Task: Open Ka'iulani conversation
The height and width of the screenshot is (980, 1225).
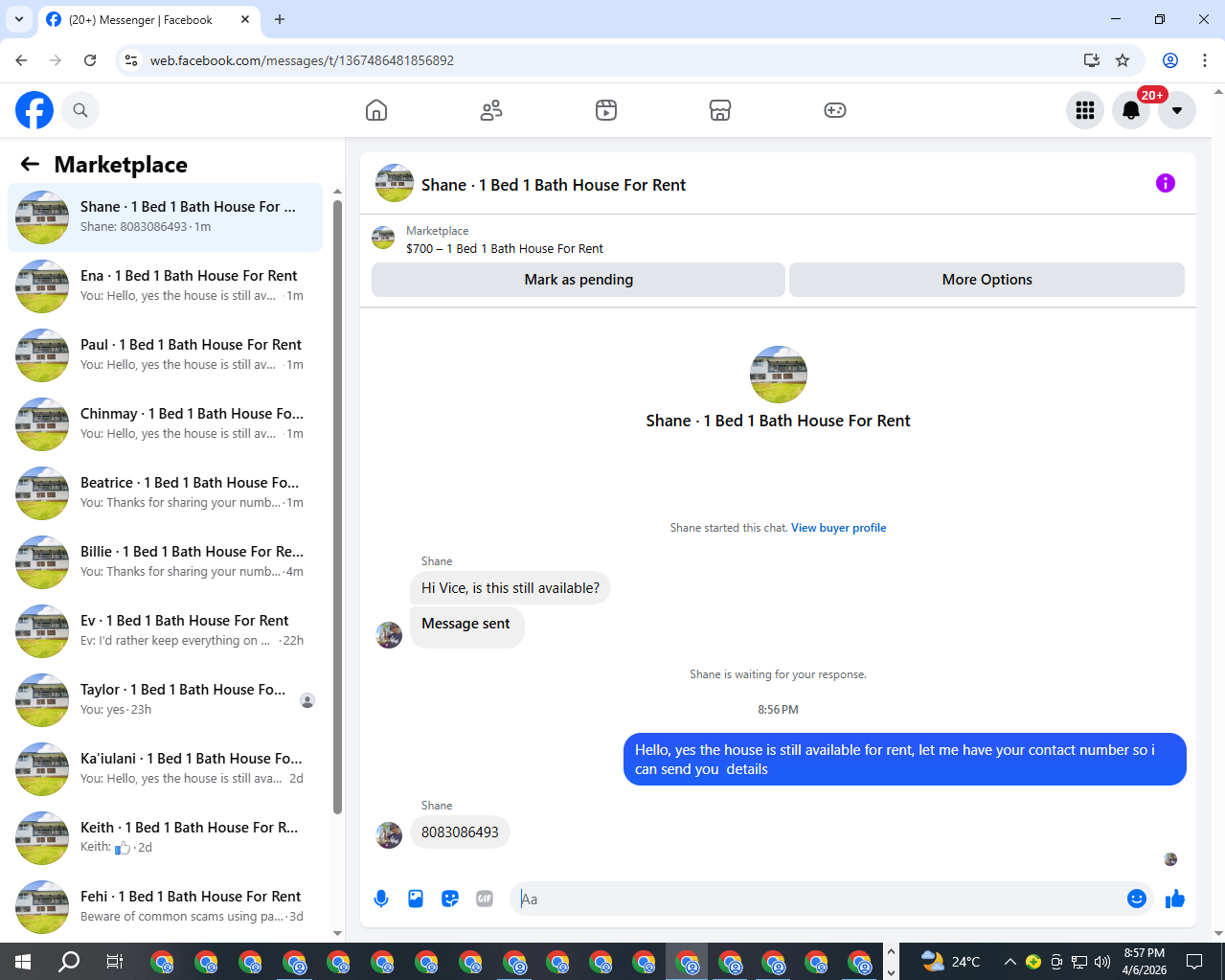Action: (165, 769)
